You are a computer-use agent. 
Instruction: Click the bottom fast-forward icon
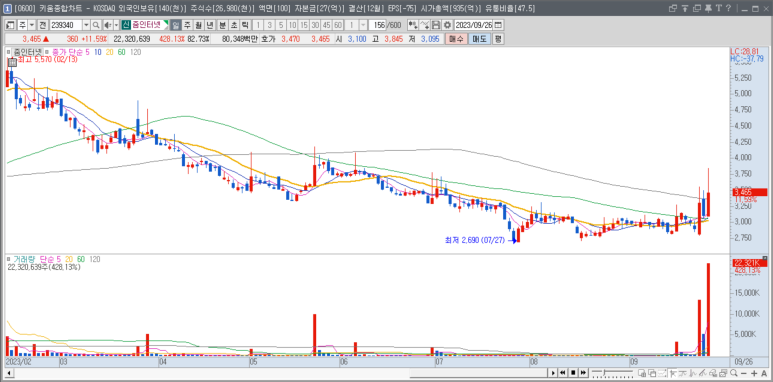coord(583,373)
